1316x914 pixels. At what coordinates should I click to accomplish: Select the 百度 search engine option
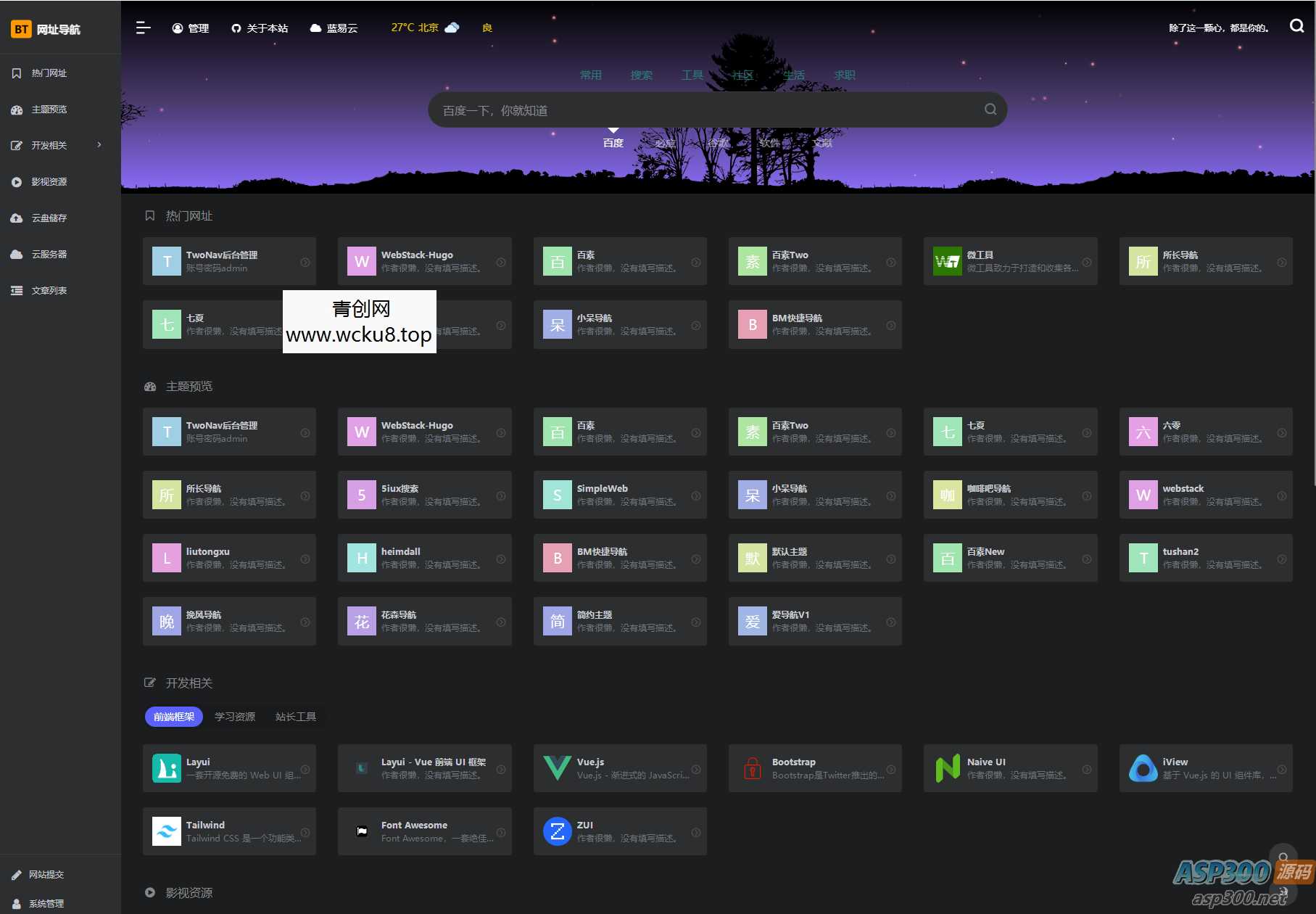(x=613, y=143)
